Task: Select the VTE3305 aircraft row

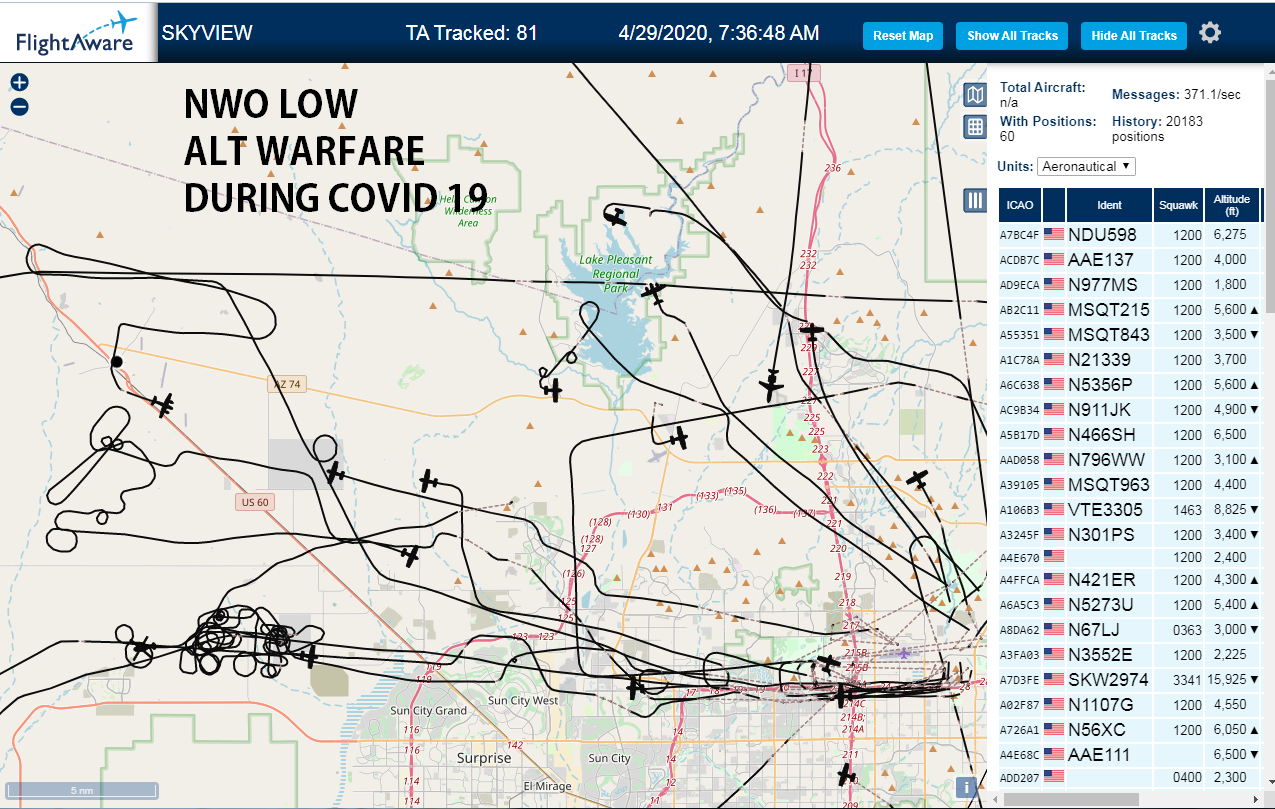Action: point(1130,510)
